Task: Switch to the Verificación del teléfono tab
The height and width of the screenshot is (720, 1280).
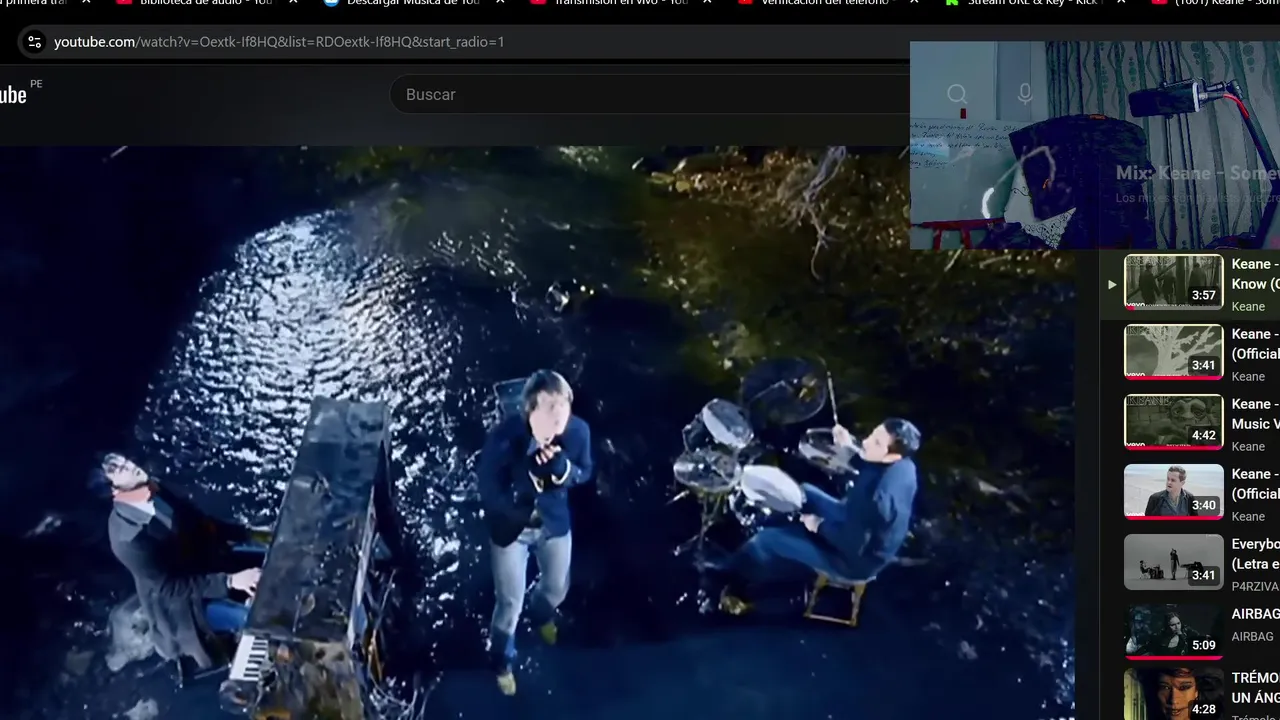Action: [825, 3]
